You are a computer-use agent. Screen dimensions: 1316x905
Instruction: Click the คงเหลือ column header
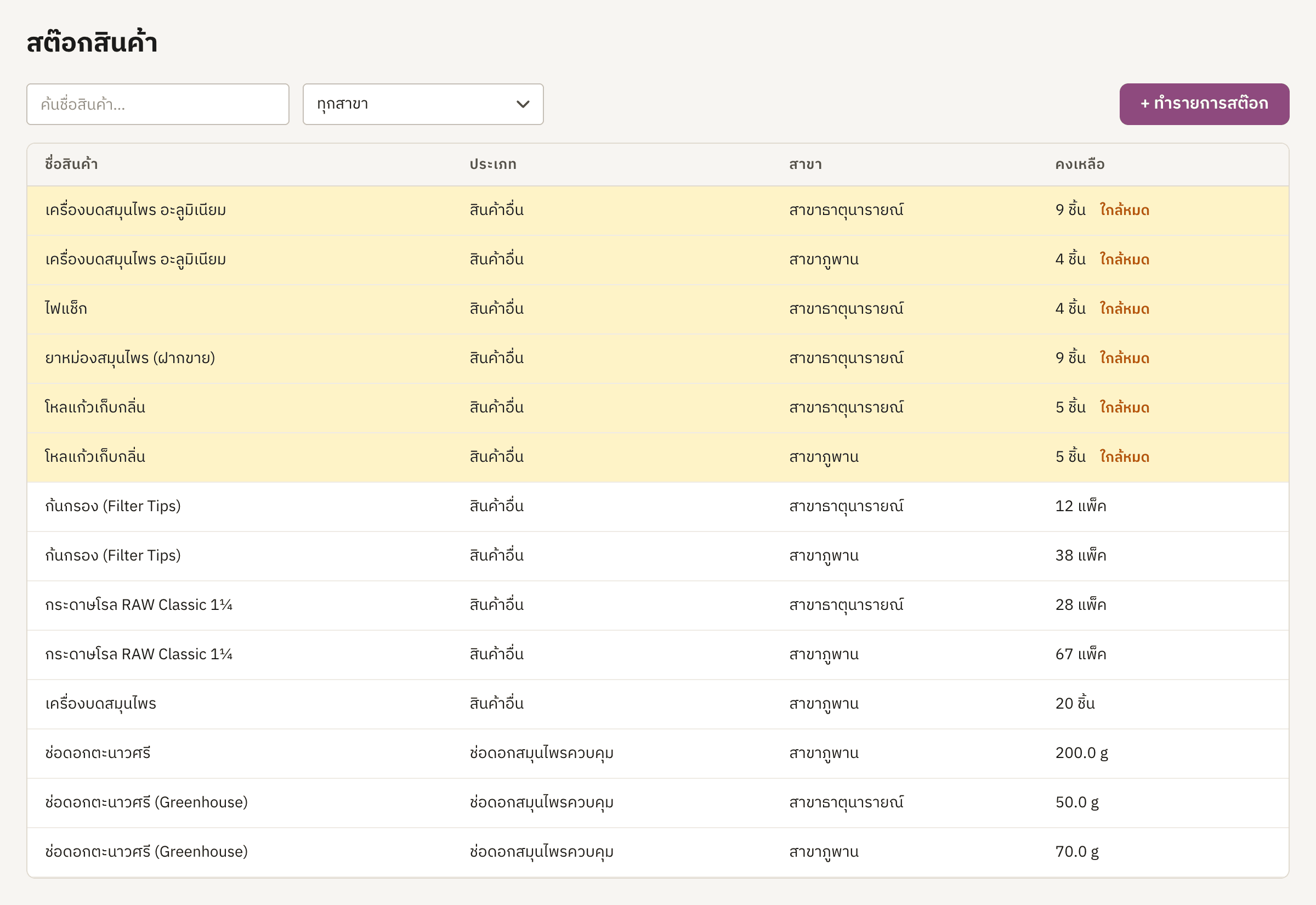coord(1079,164)
